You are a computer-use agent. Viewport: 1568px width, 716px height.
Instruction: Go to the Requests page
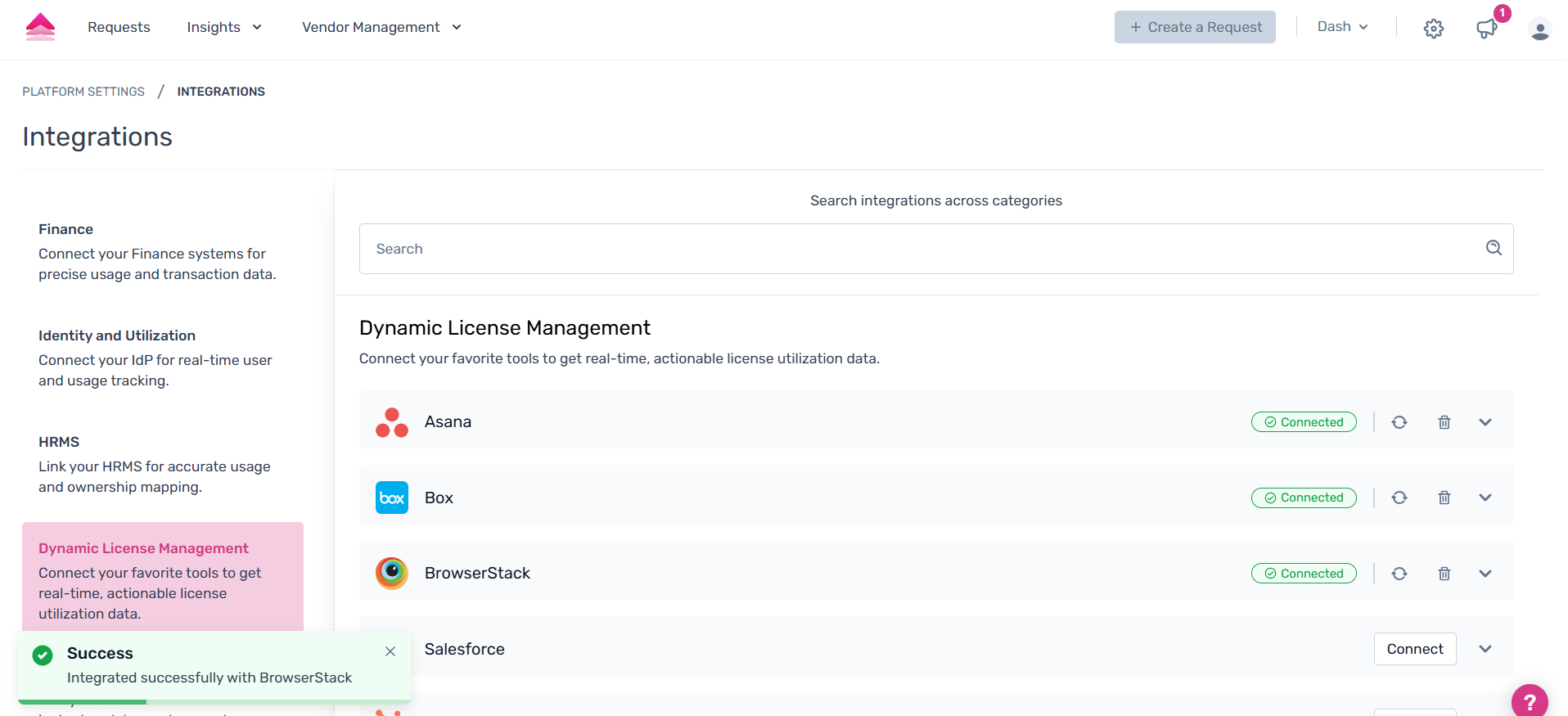[x=119, y=27]
